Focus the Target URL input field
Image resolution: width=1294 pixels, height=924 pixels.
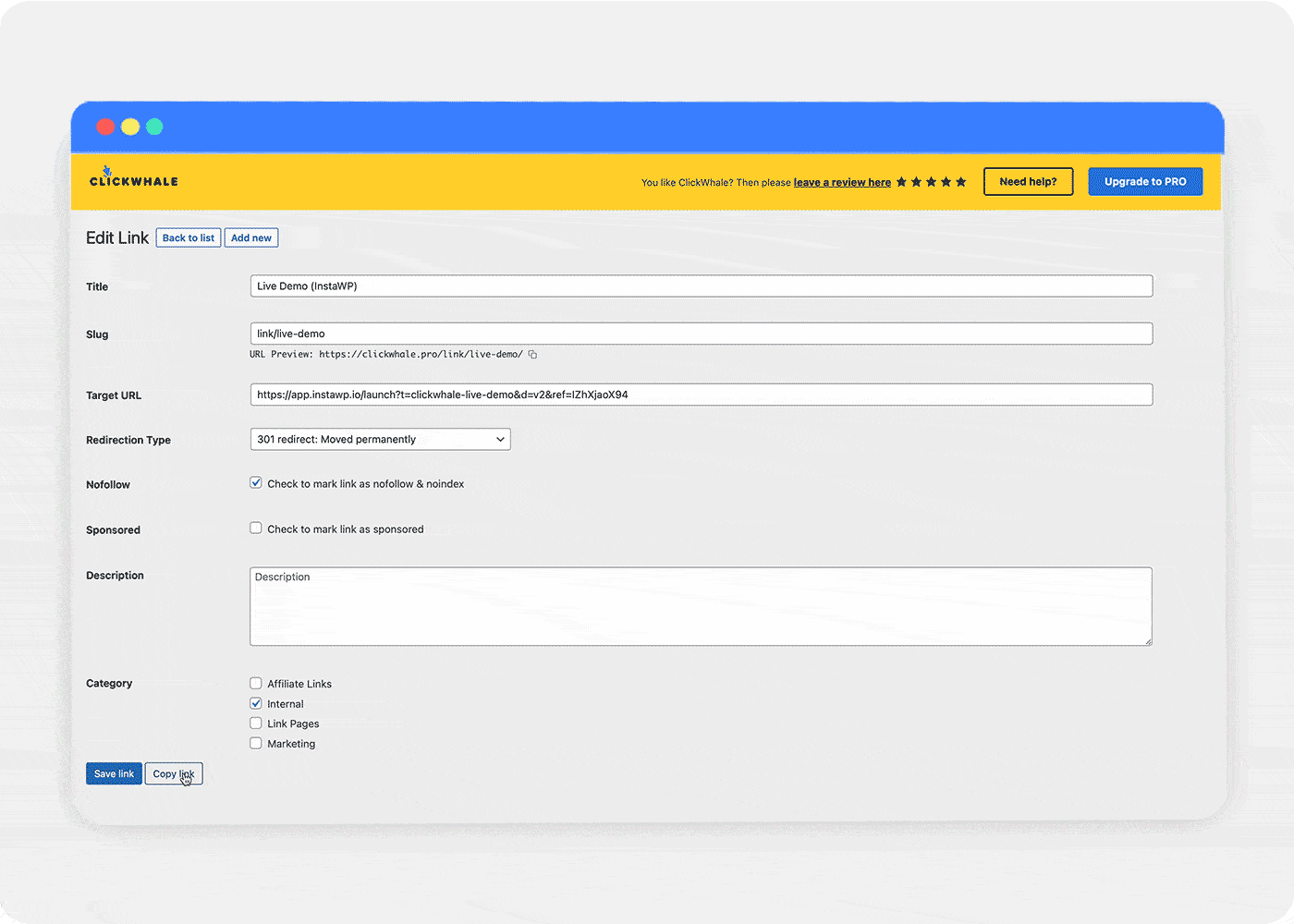702,395
